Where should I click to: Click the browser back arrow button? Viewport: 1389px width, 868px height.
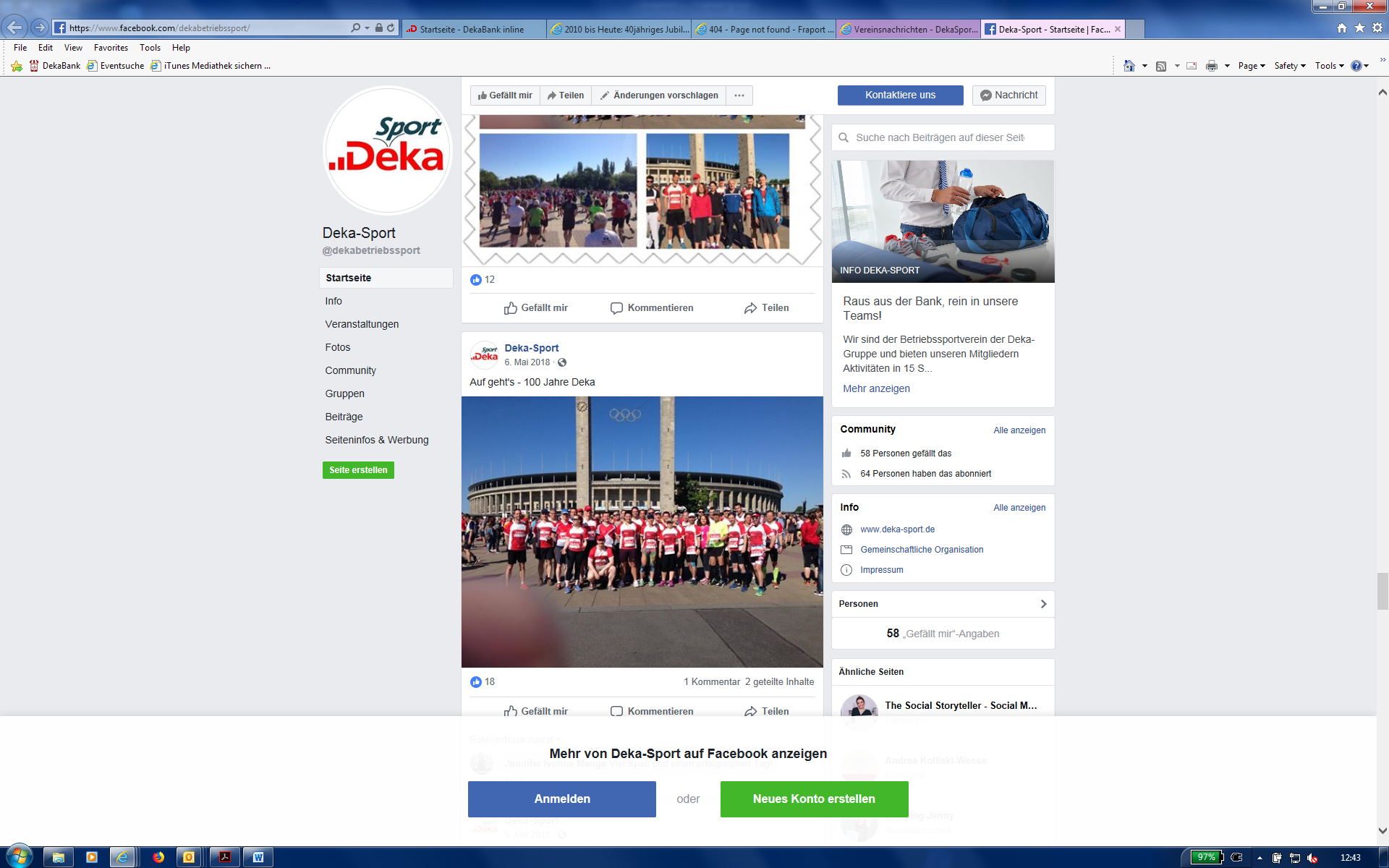click(x=14, y=27)
